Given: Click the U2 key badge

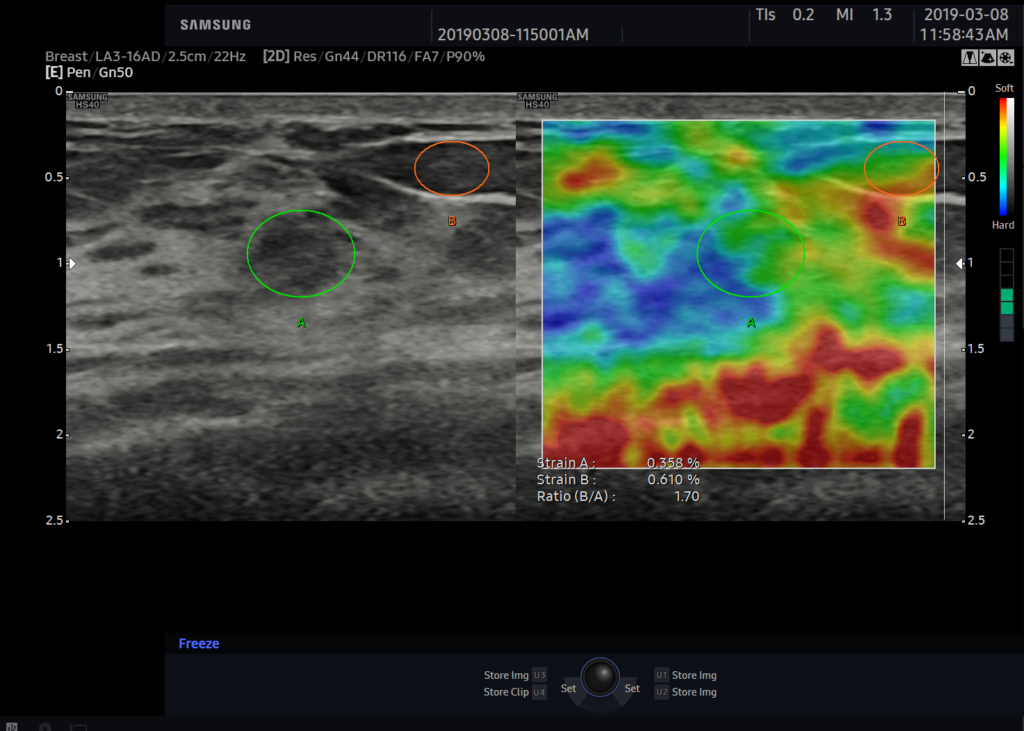Looking at the screenshot, I should (x=662, y=692).
